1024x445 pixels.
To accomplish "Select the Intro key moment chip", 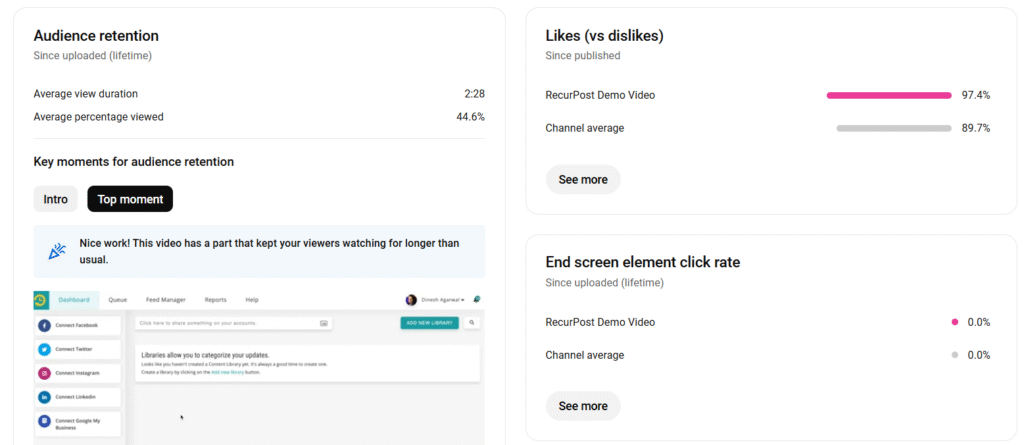I will pos(55,199).
